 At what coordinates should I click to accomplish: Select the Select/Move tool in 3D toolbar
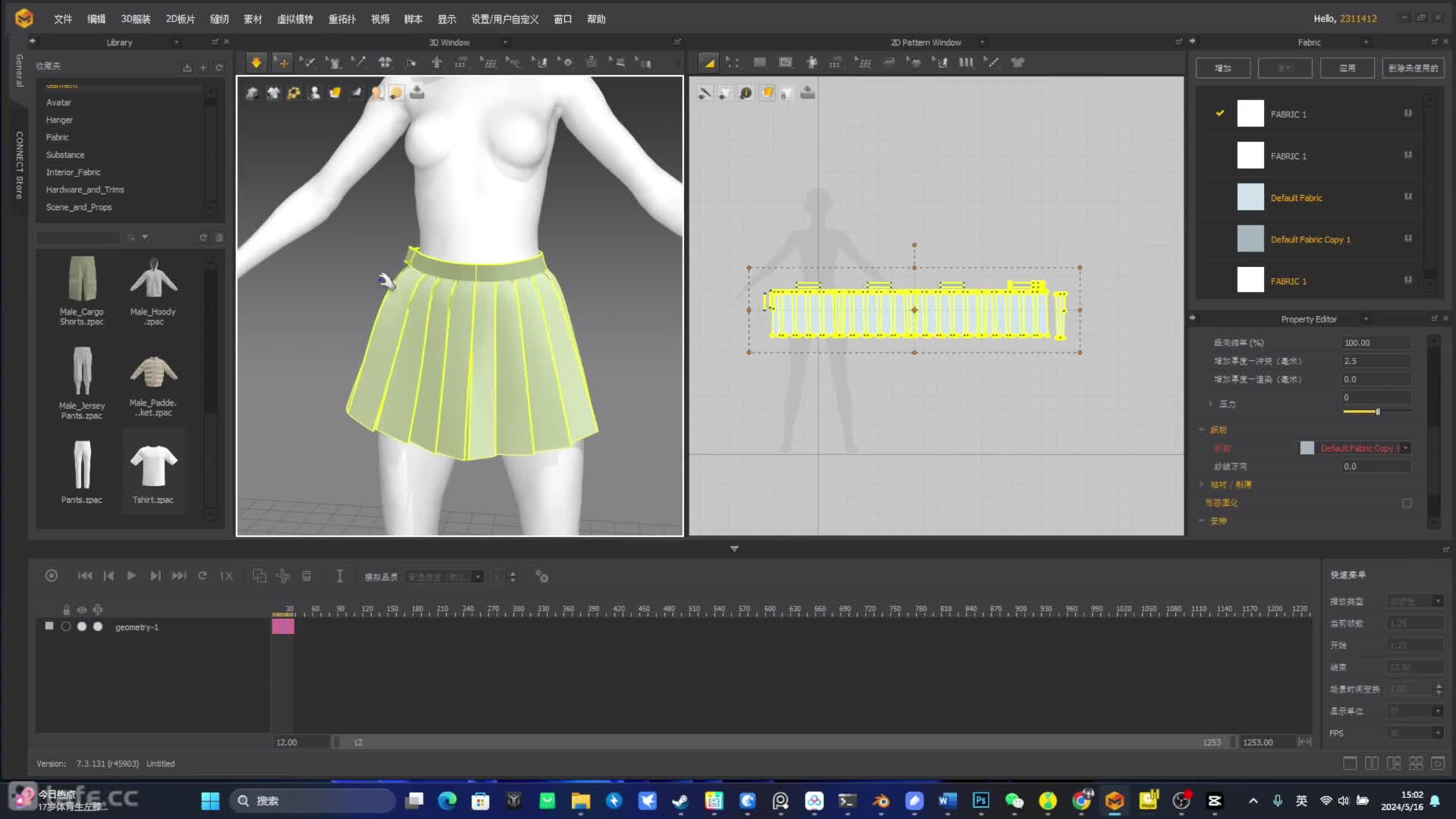point(282,63)
